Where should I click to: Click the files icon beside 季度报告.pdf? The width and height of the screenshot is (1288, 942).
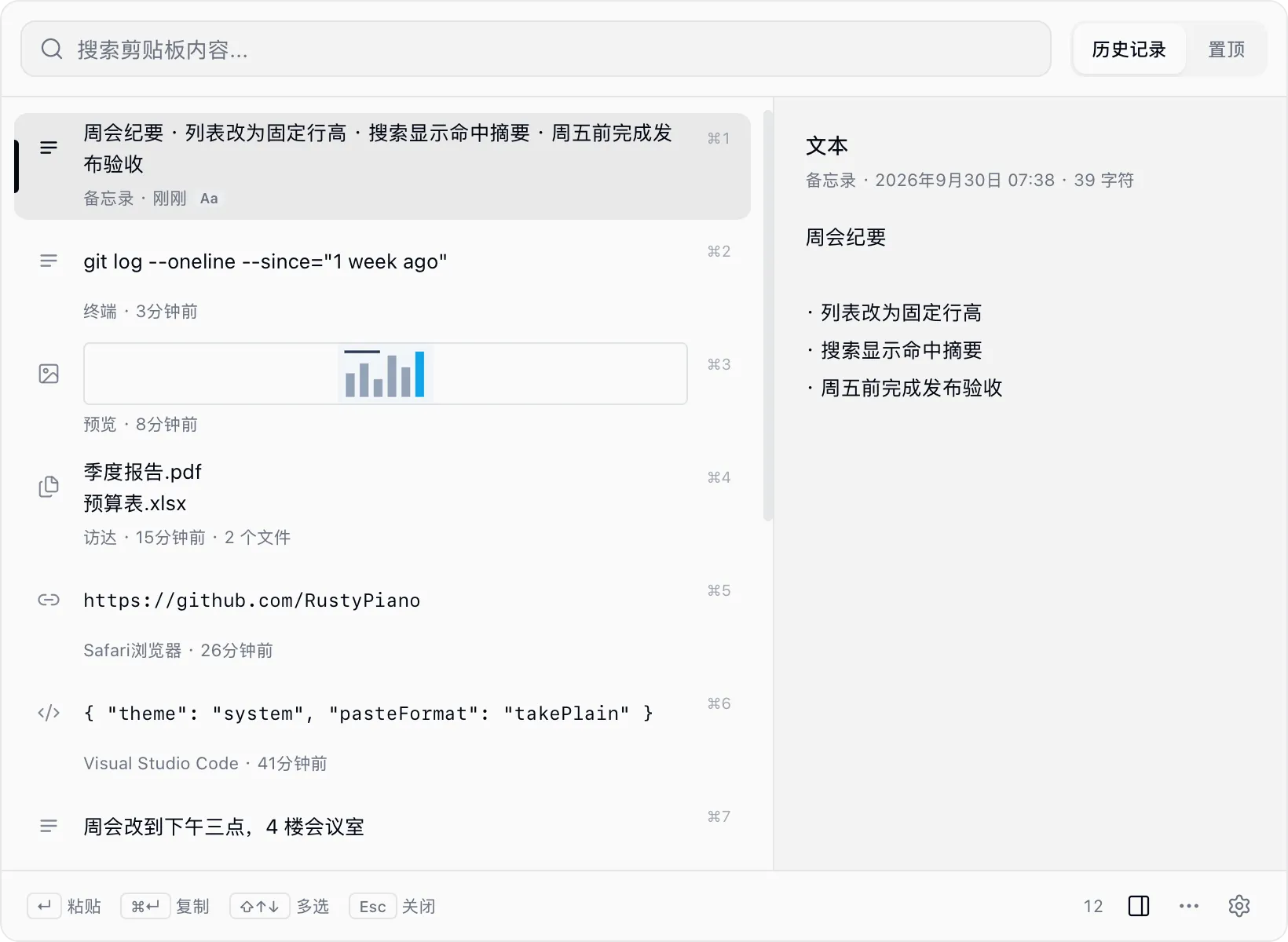click(49, 487)
